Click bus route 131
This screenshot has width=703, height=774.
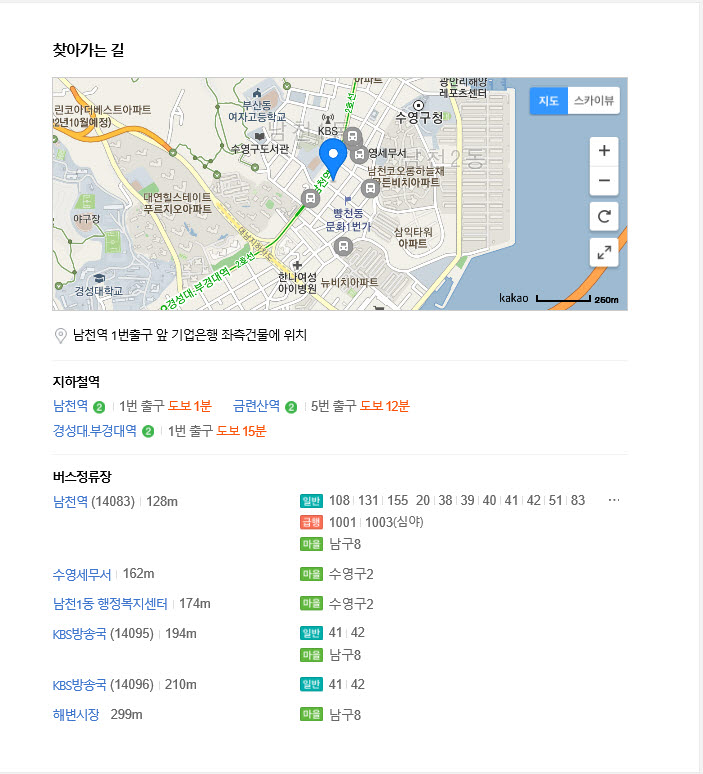coord(368,501)
